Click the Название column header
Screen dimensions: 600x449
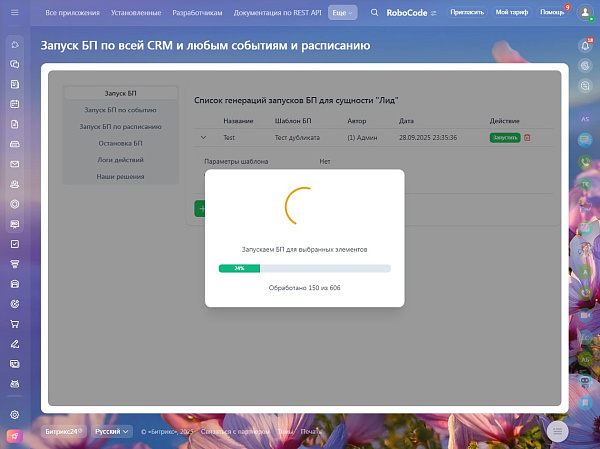tap(238, 121)
